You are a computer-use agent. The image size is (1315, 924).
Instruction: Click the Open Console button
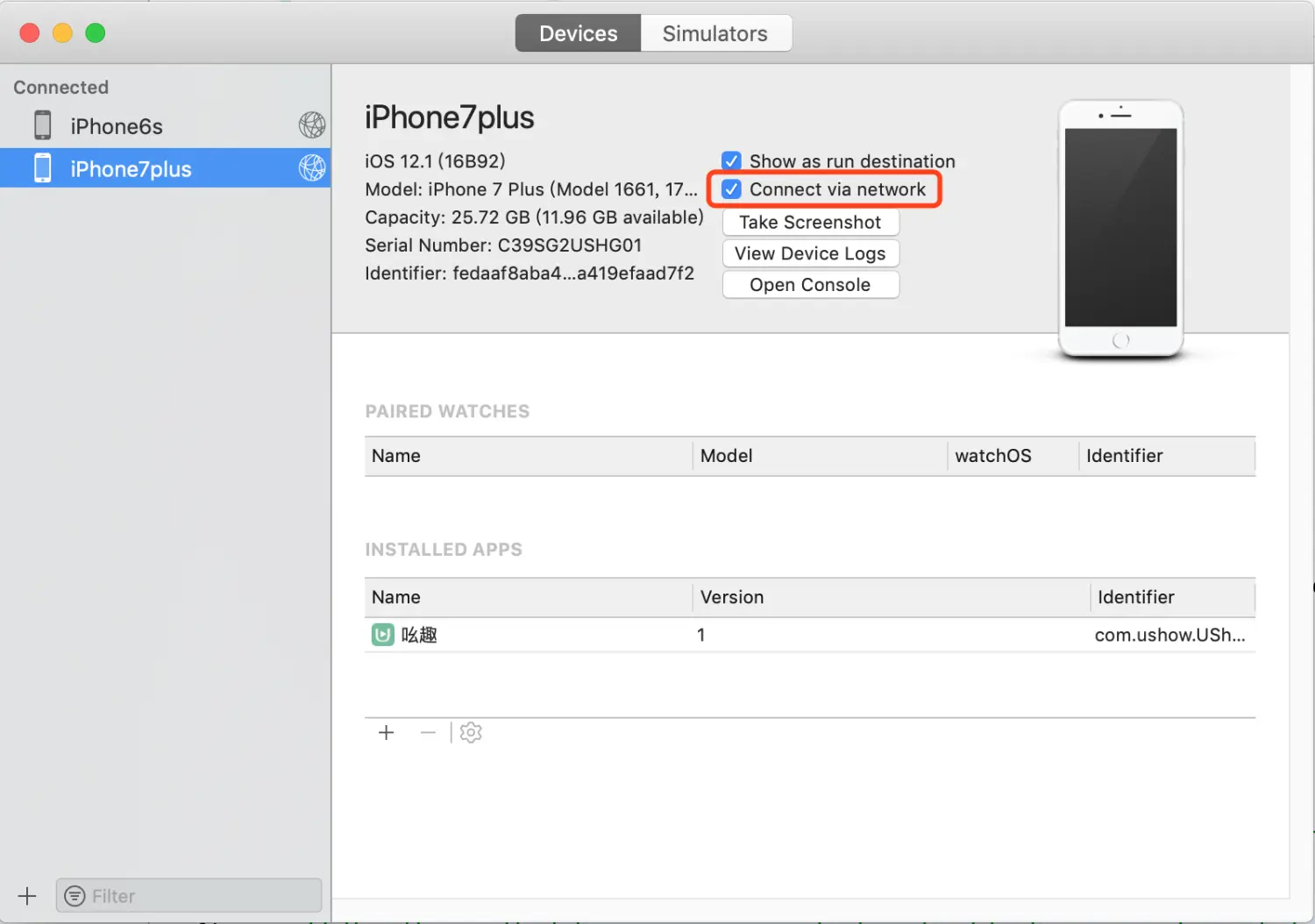pyautogui.click(x=811, y=285)
